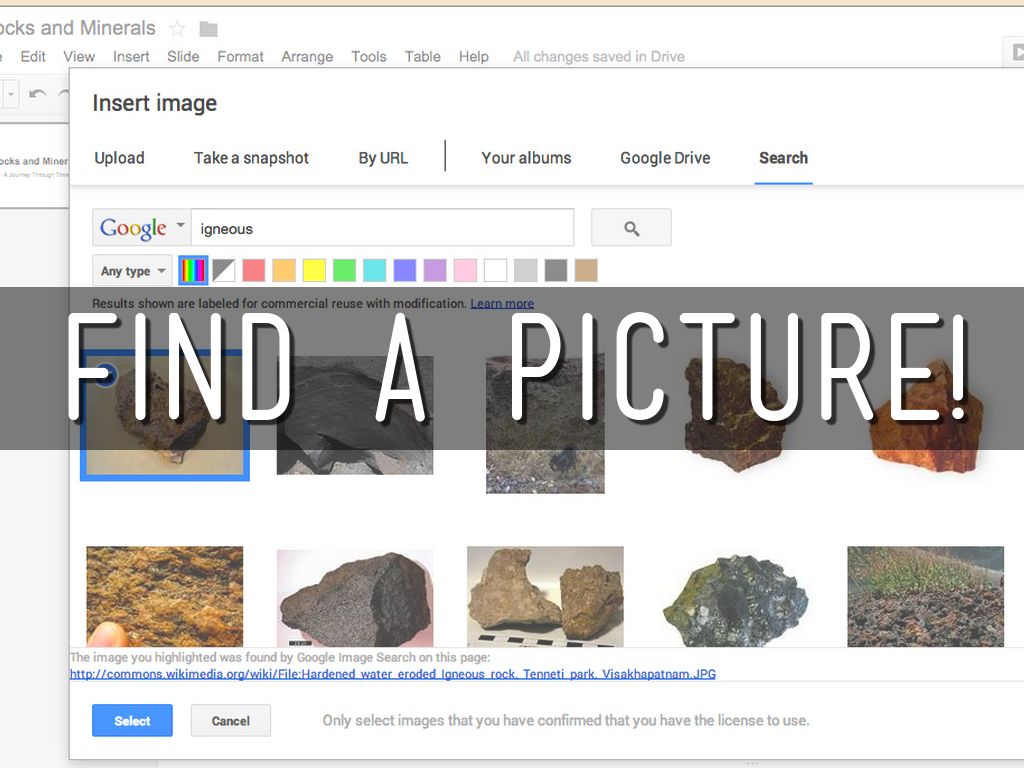
Task: Click the search field containing igneous
Action: pyautogui.click(x=382, y=228)
